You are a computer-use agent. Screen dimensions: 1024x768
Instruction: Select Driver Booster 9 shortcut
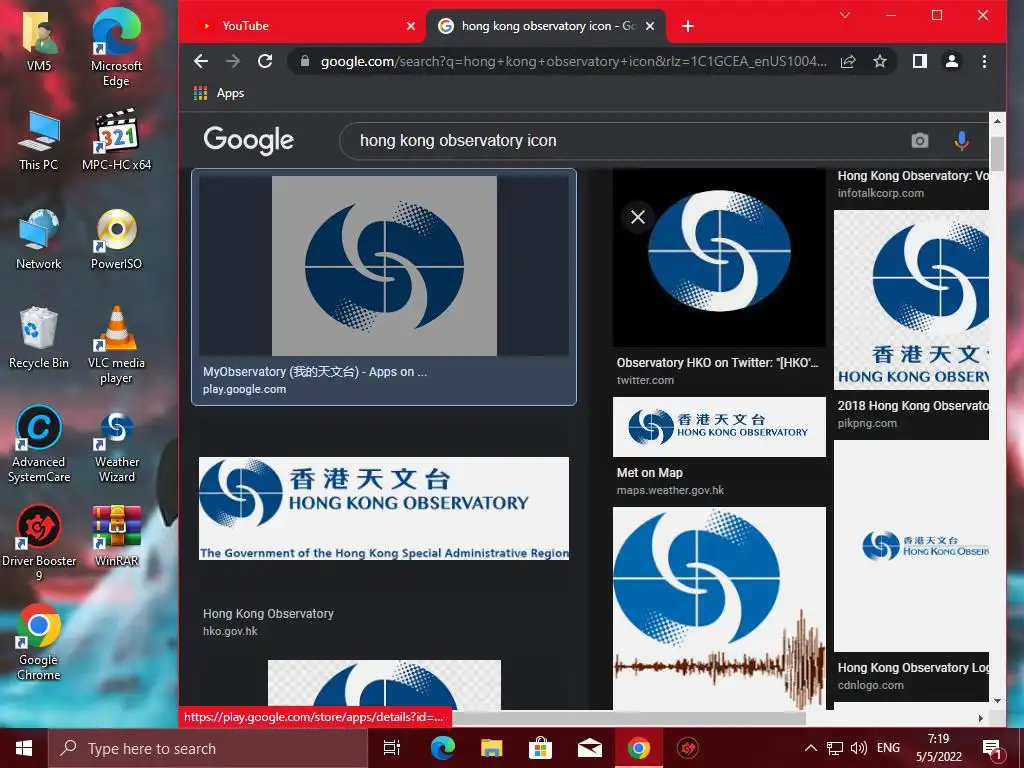pyautogui.click(x=39, y=543)
